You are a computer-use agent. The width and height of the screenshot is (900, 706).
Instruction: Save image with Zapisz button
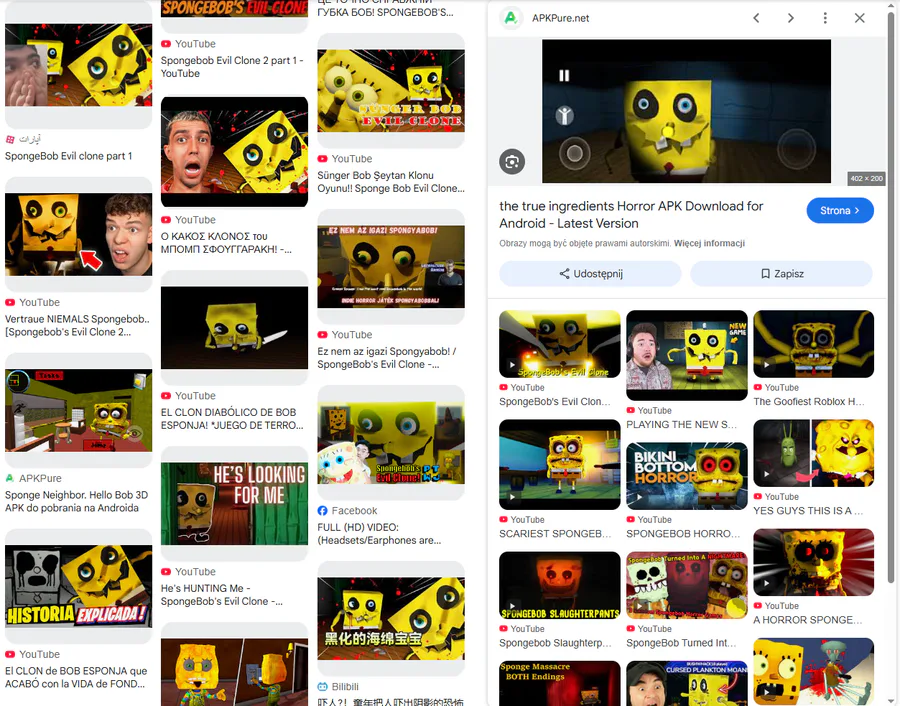pyautogui.click(x=781, y=274)
